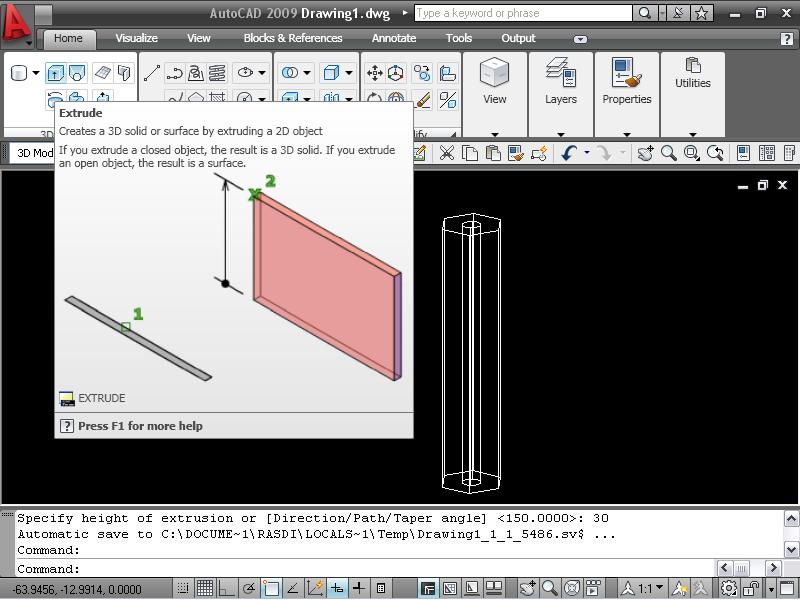Viewport: 800px width, 600px height.
Task: Minimize the ribbon with the arrow button
Action: 580,39
